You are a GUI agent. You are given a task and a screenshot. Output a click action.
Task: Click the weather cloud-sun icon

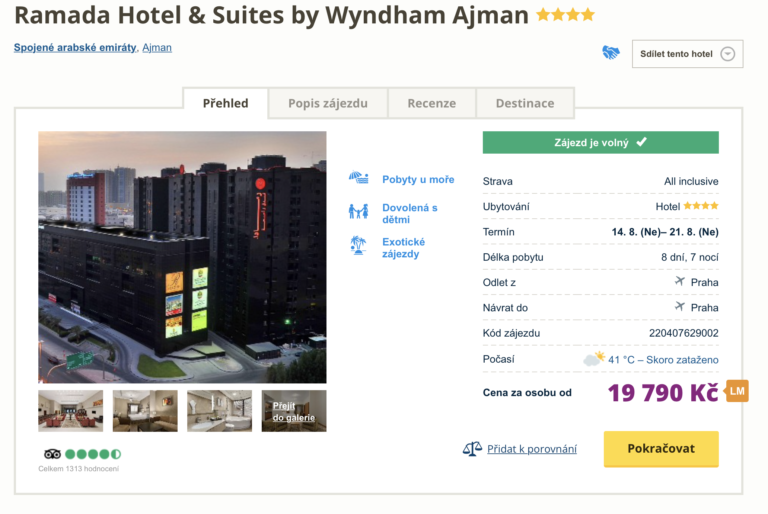pos(594,359)
